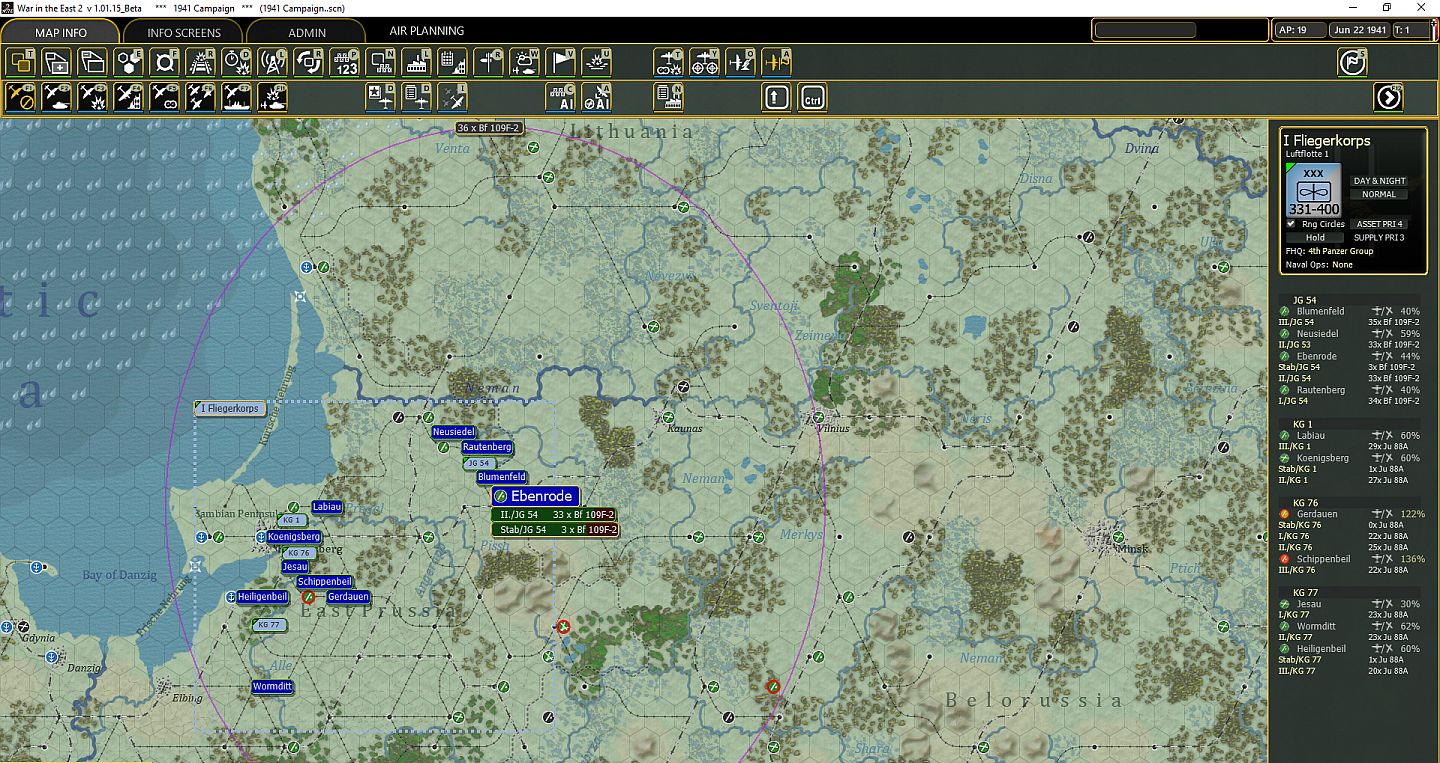Select the F7 aircraft and ship mode icon
Screen dimensions: 1440x763
click(x=237, y=97)
